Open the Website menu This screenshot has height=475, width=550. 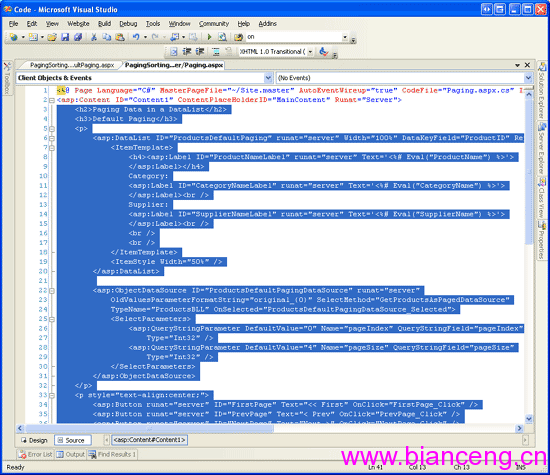pos(78,24)
